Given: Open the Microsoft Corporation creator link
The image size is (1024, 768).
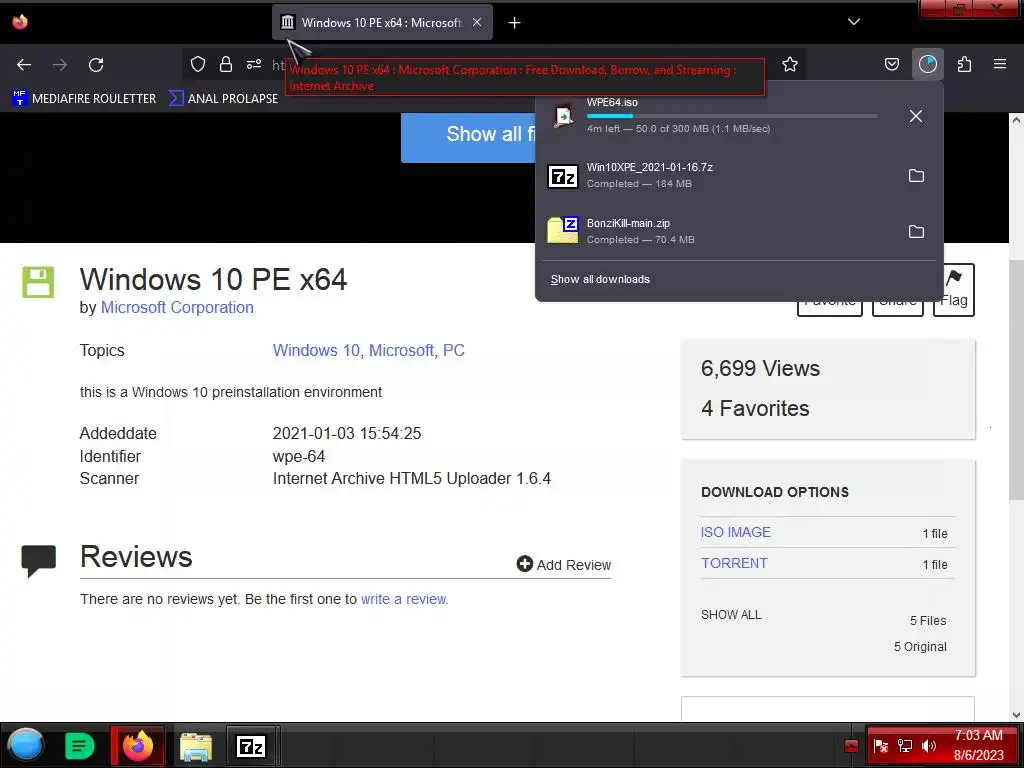Looking at the screenshot, I should 177,308.
